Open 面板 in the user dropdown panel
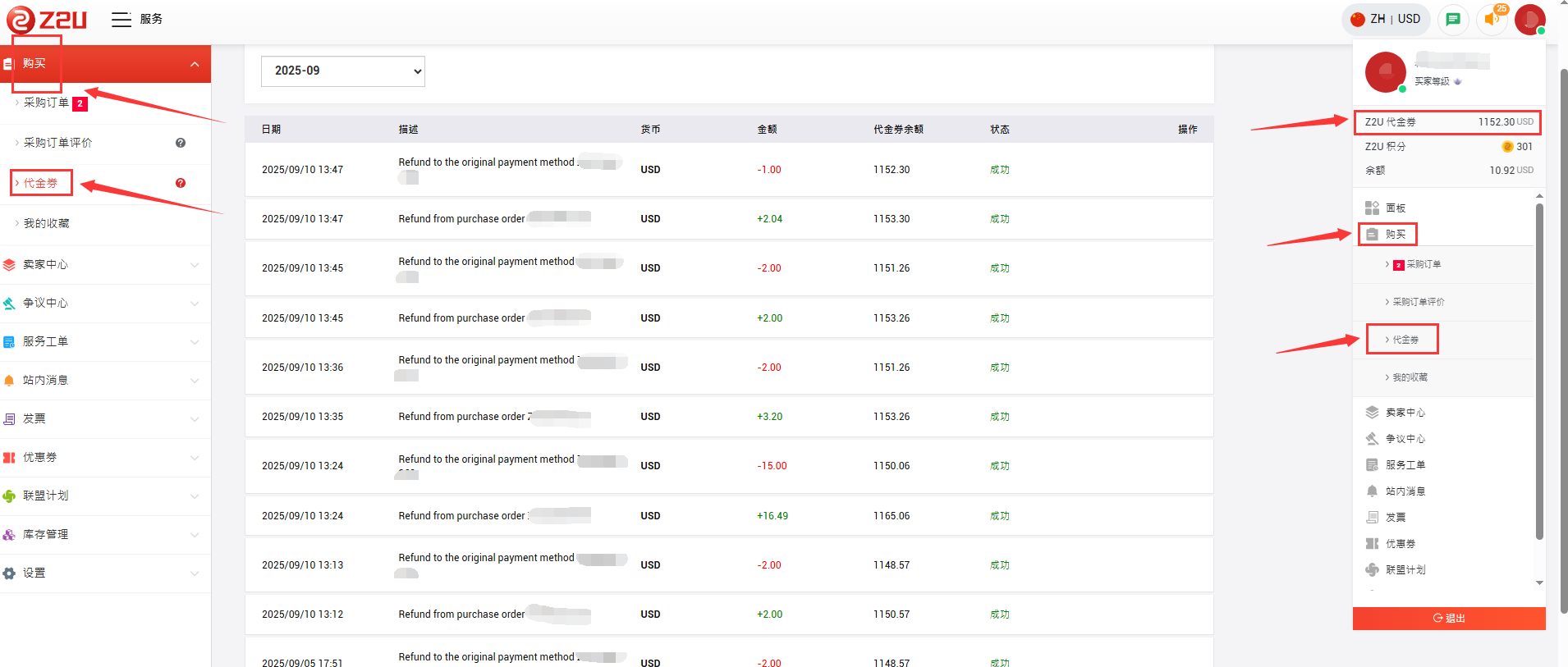The width and height of the screenshot is (1568, 667). point(1396,208)
